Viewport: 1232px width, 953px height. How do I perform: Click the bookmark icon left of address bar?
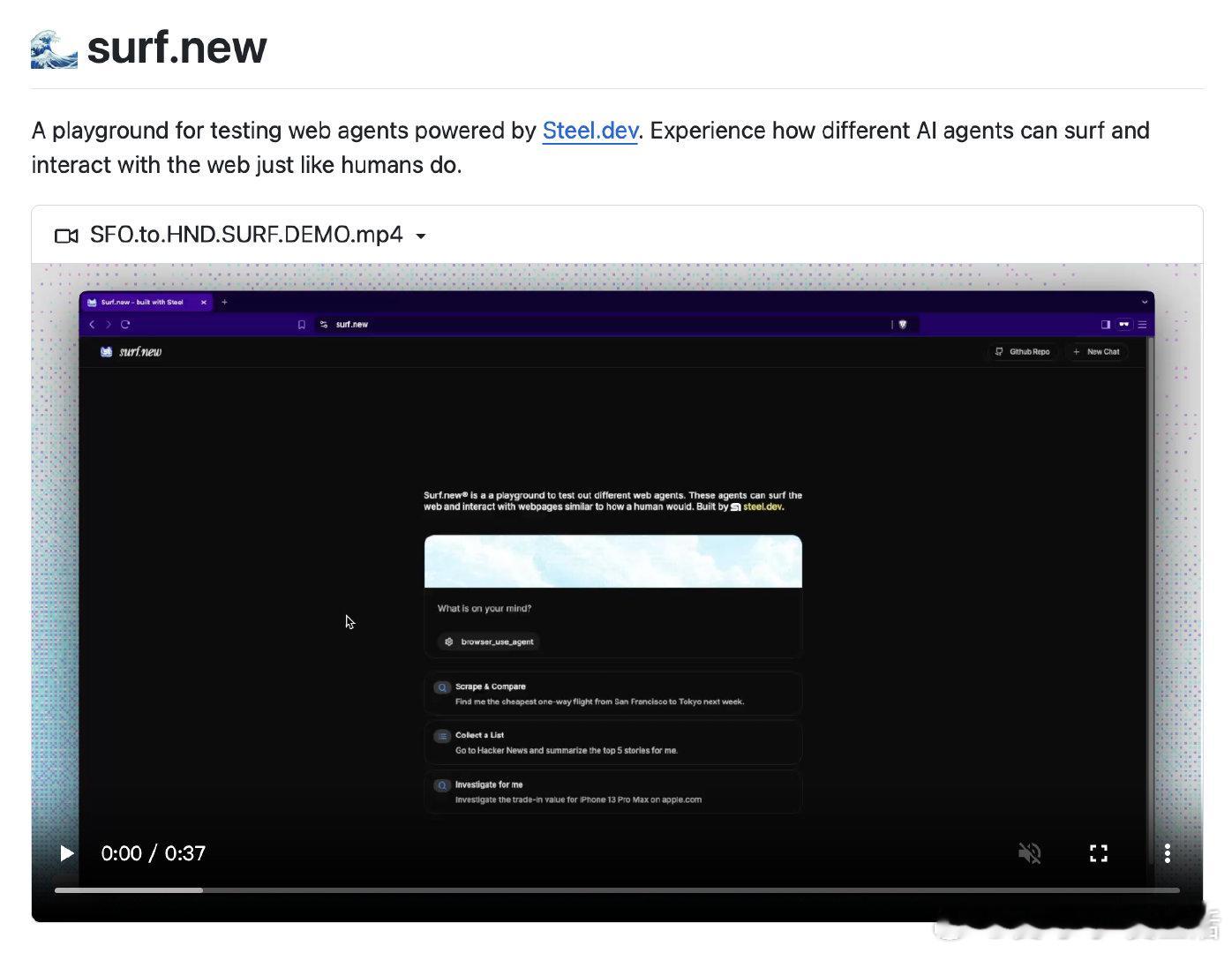pyautogui.click(x=301, y=324)
